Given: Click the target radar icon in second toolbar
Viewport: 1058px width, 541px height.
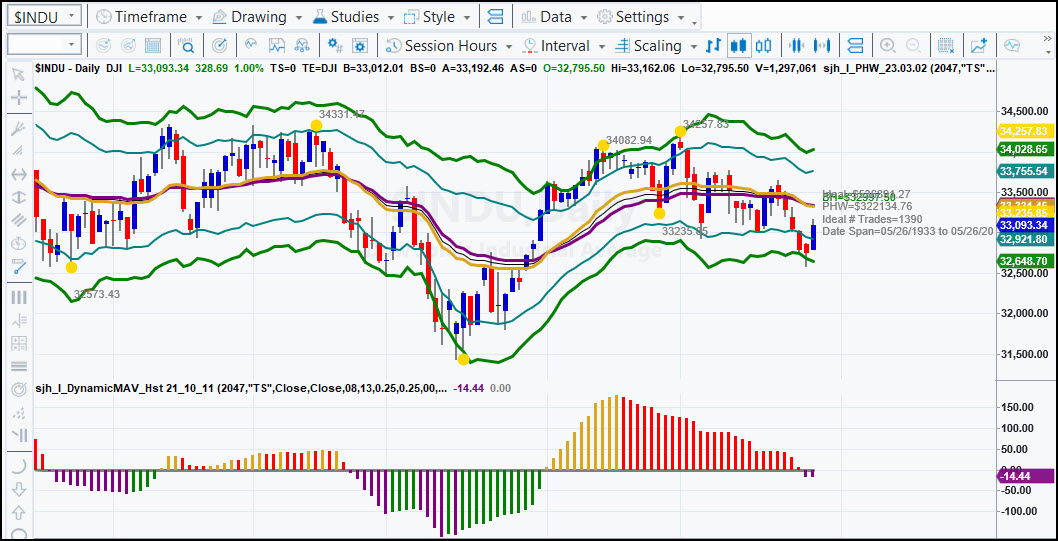Looking at the screenshot, I should coord(219,46).
